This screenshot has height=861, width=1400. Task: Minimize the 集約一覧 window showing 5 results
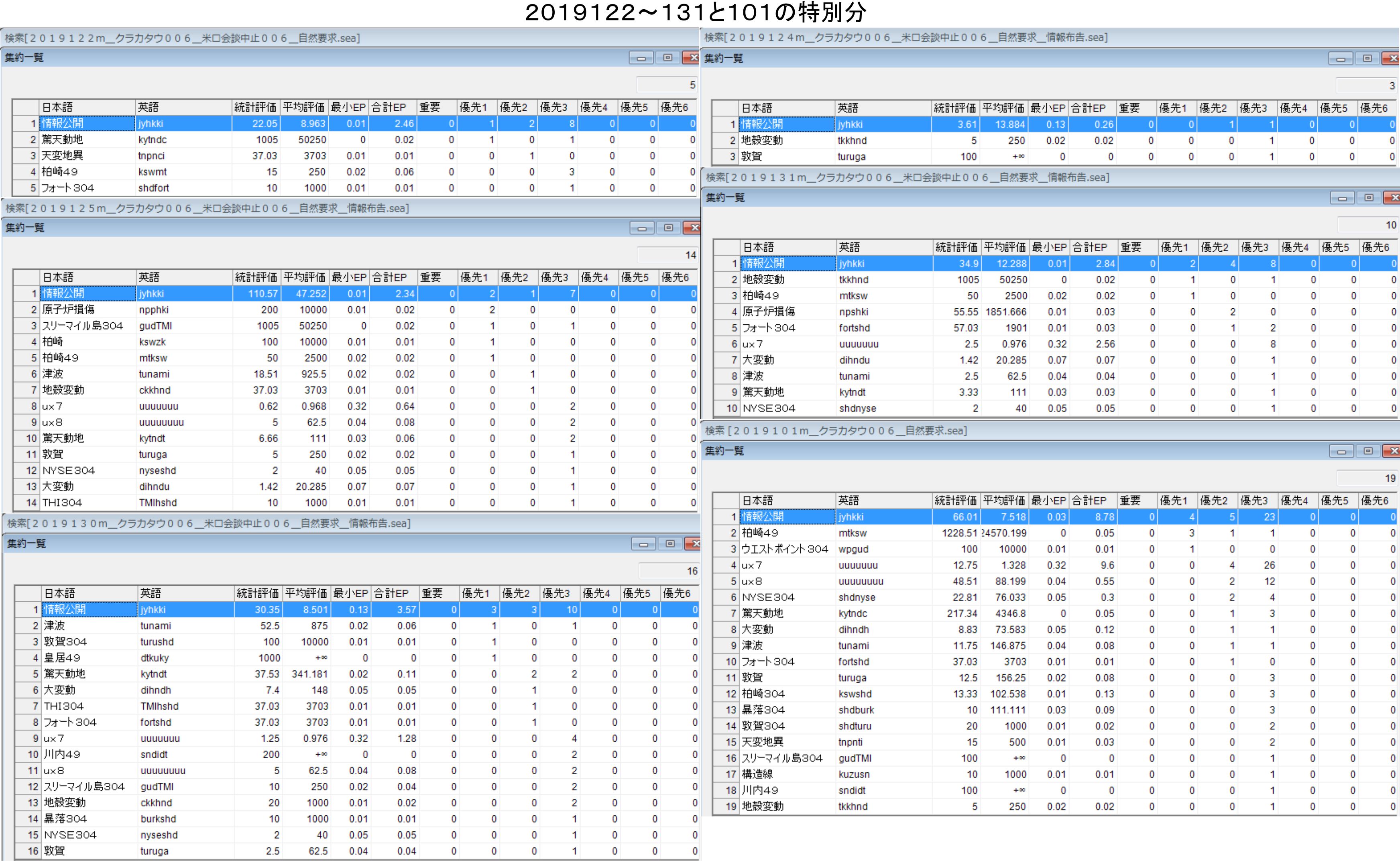pyautogui.click(x=641, y=57)
